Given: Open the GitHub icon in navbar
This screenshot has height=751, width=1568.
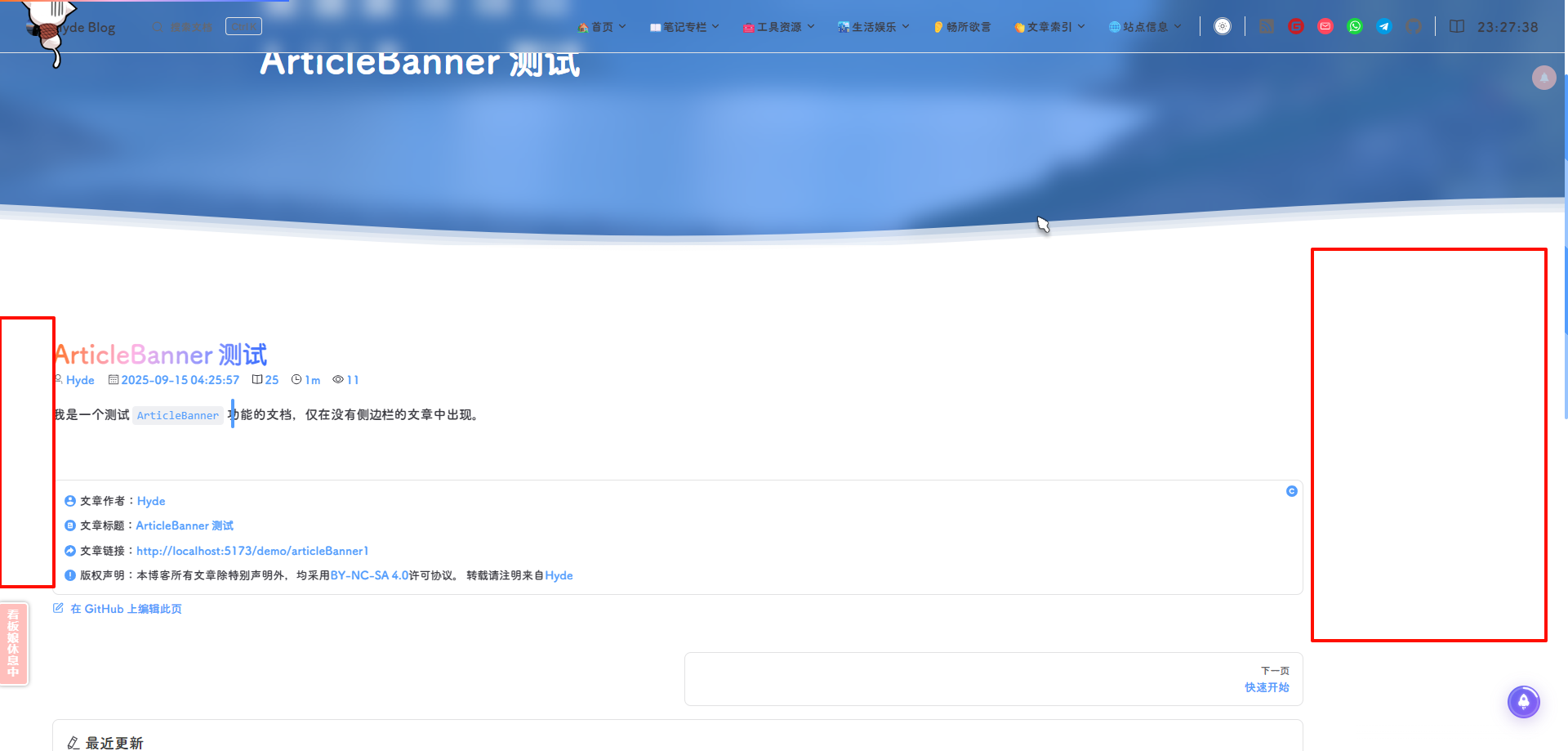Looking at the screenshot, I should (x=1414, y=27).
